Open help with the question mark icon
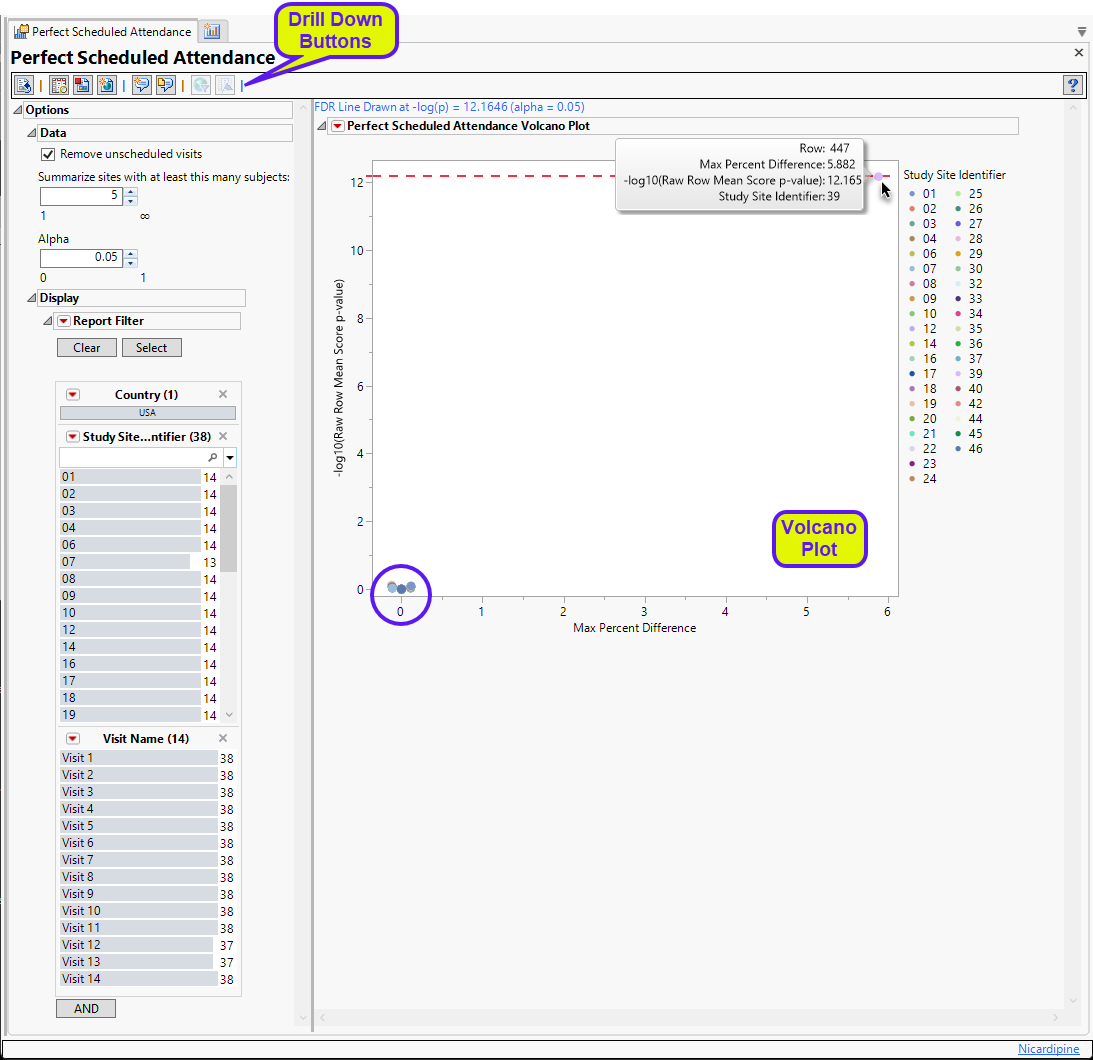Viewport: 1093px width, 1060px height. (x=1073, y=86)
